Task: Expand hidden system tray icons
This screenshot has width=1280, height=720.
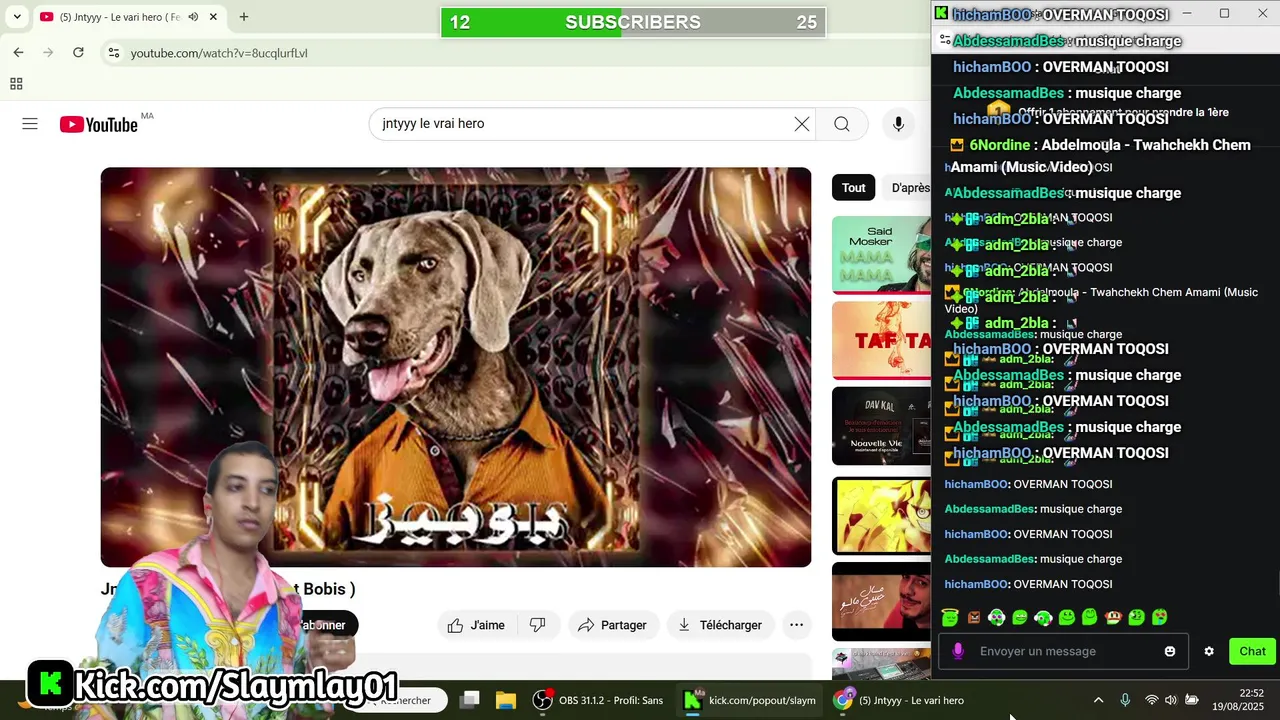Action: point(1098,700)
